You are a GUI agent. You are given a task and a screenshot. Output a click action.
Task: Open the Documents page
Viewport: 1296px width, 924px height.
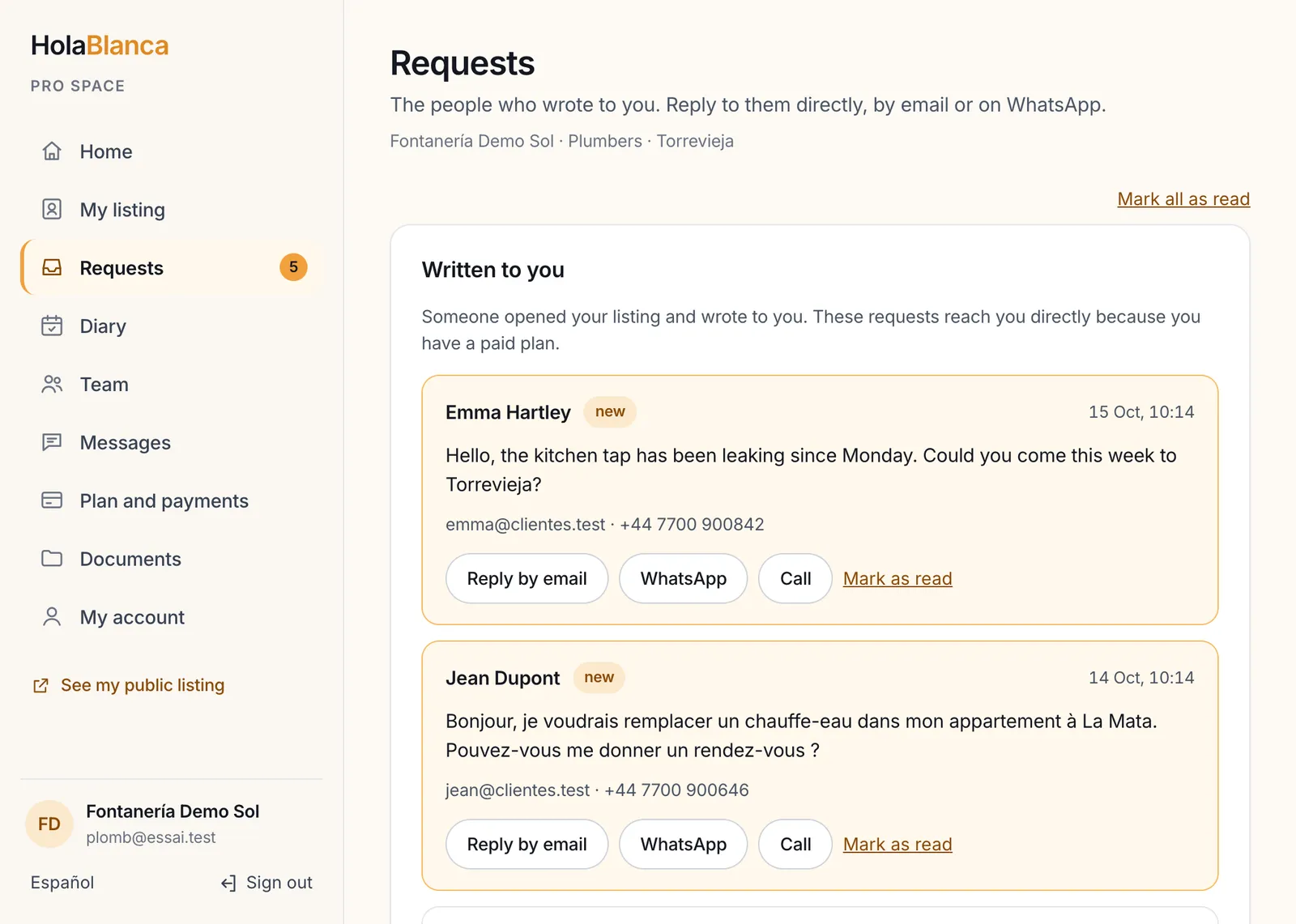tap(172, 560)
